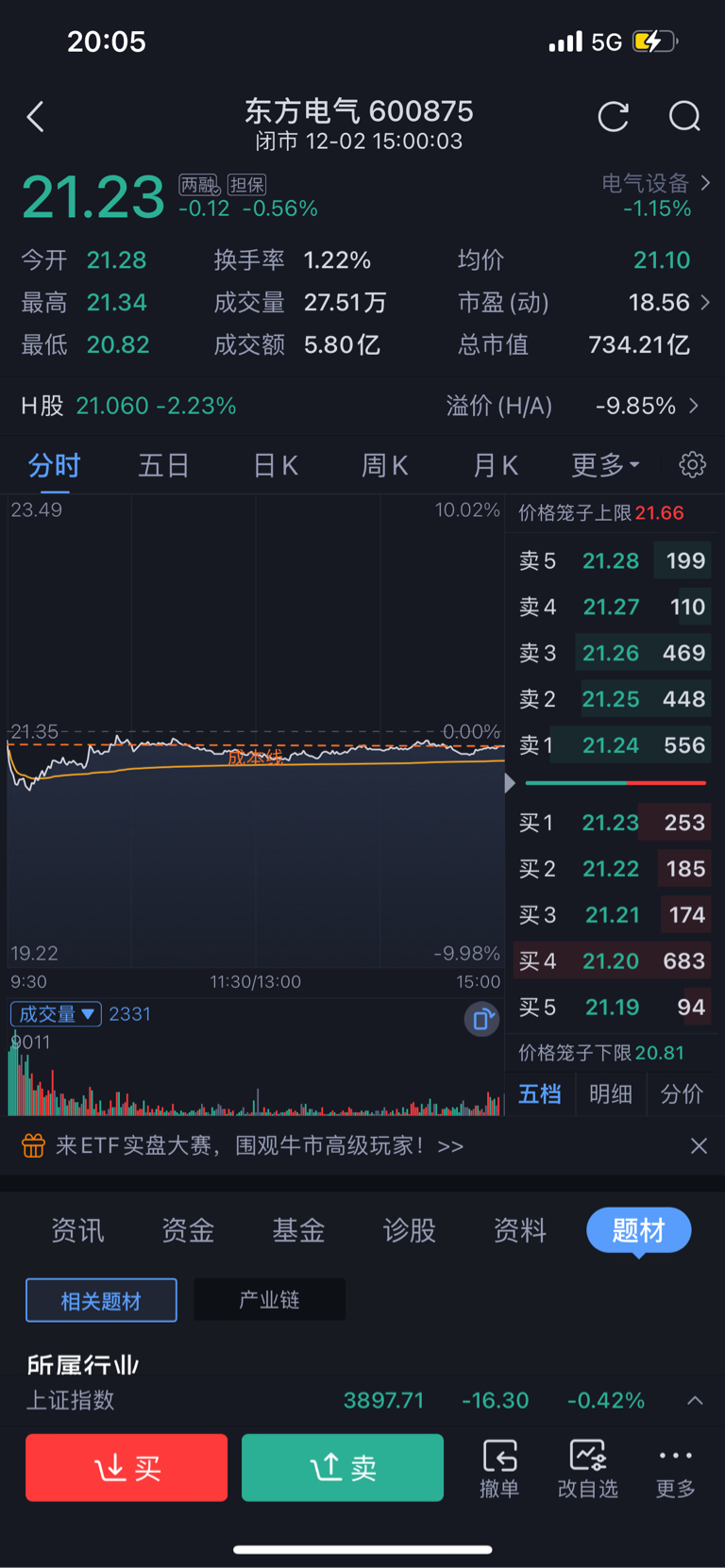Switch to the 月K chart tab

(x=496, y=465)
